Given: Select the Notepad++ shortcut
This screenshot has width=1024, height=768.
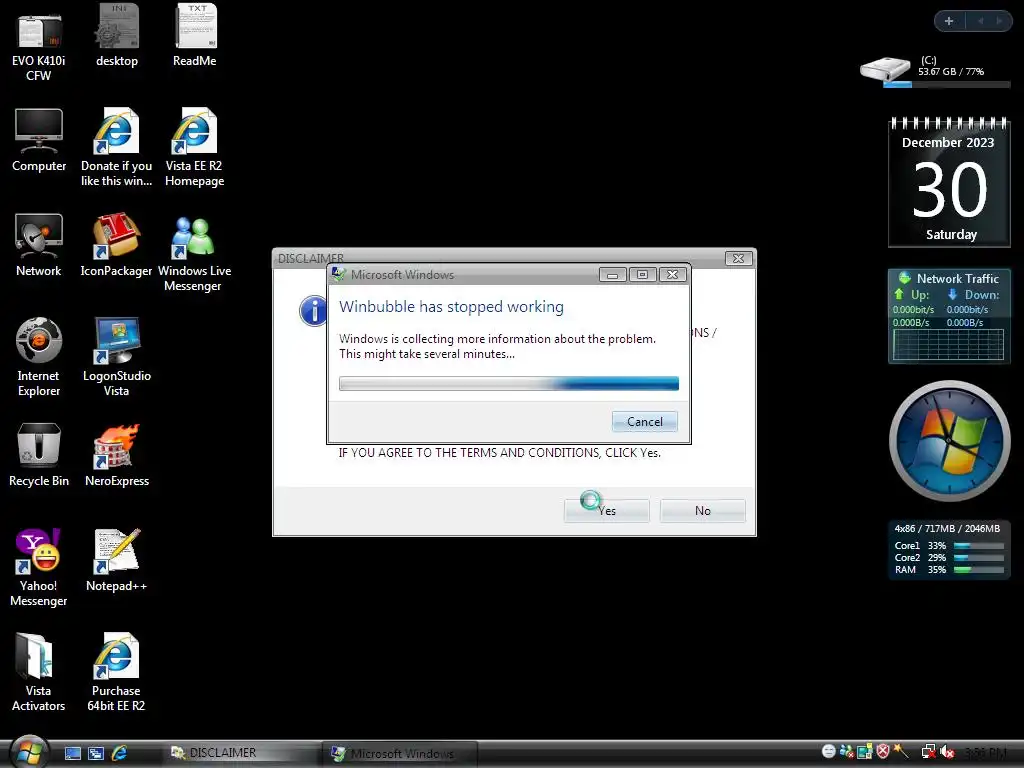Looking at the screenshot, I should 116,560.
